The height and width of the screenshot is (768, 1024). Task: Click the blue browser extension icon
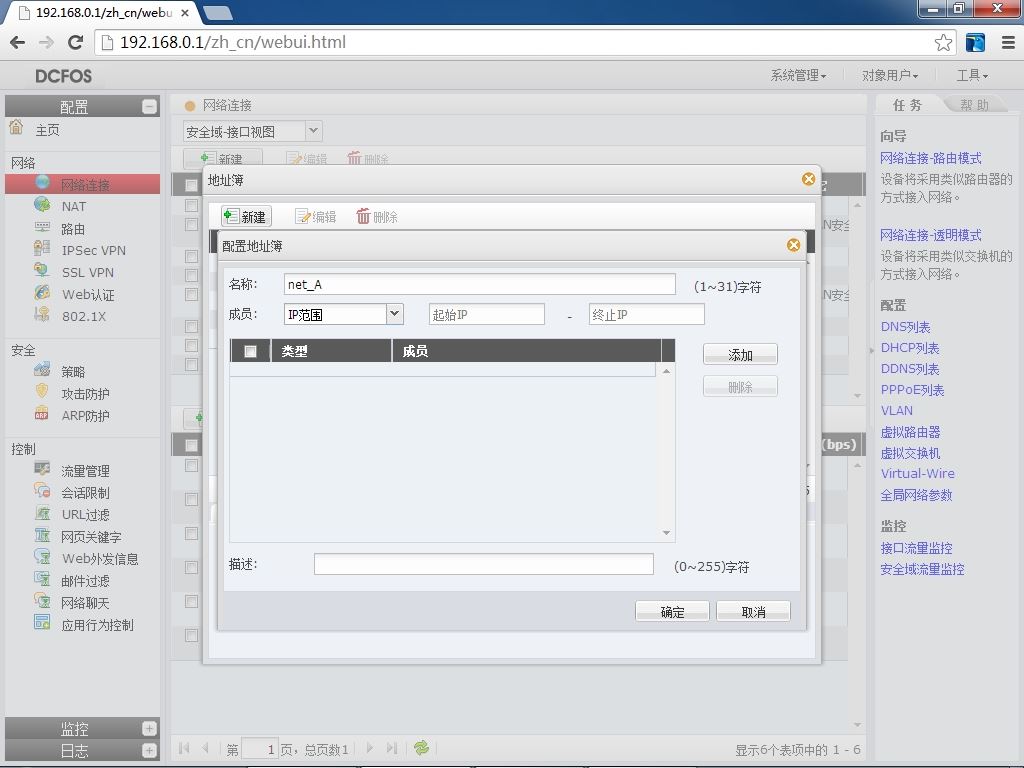tap(975, 42)
